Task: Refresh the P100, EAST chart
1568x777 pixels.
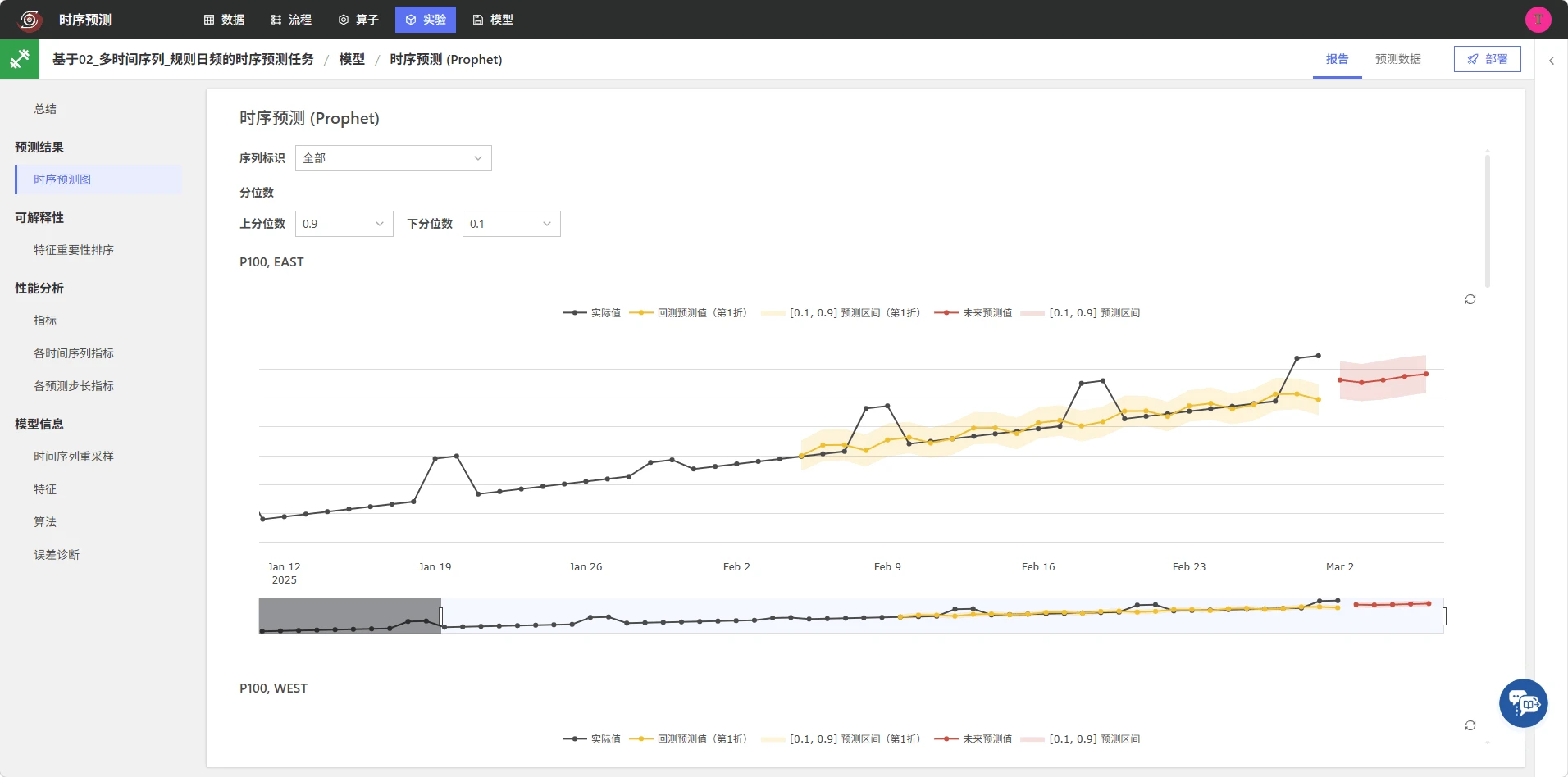Action: point(1470,299)
